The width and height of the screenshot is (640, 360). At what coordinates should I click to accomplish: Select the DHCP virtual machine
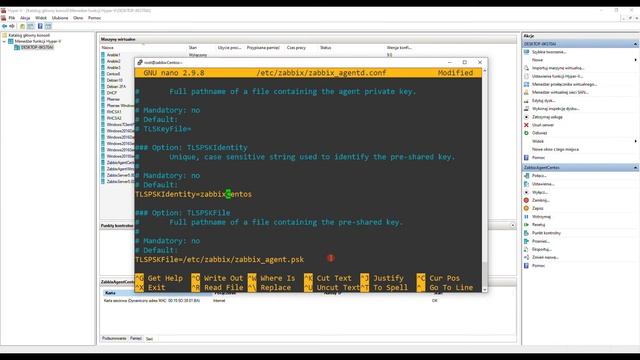point(111,93)
